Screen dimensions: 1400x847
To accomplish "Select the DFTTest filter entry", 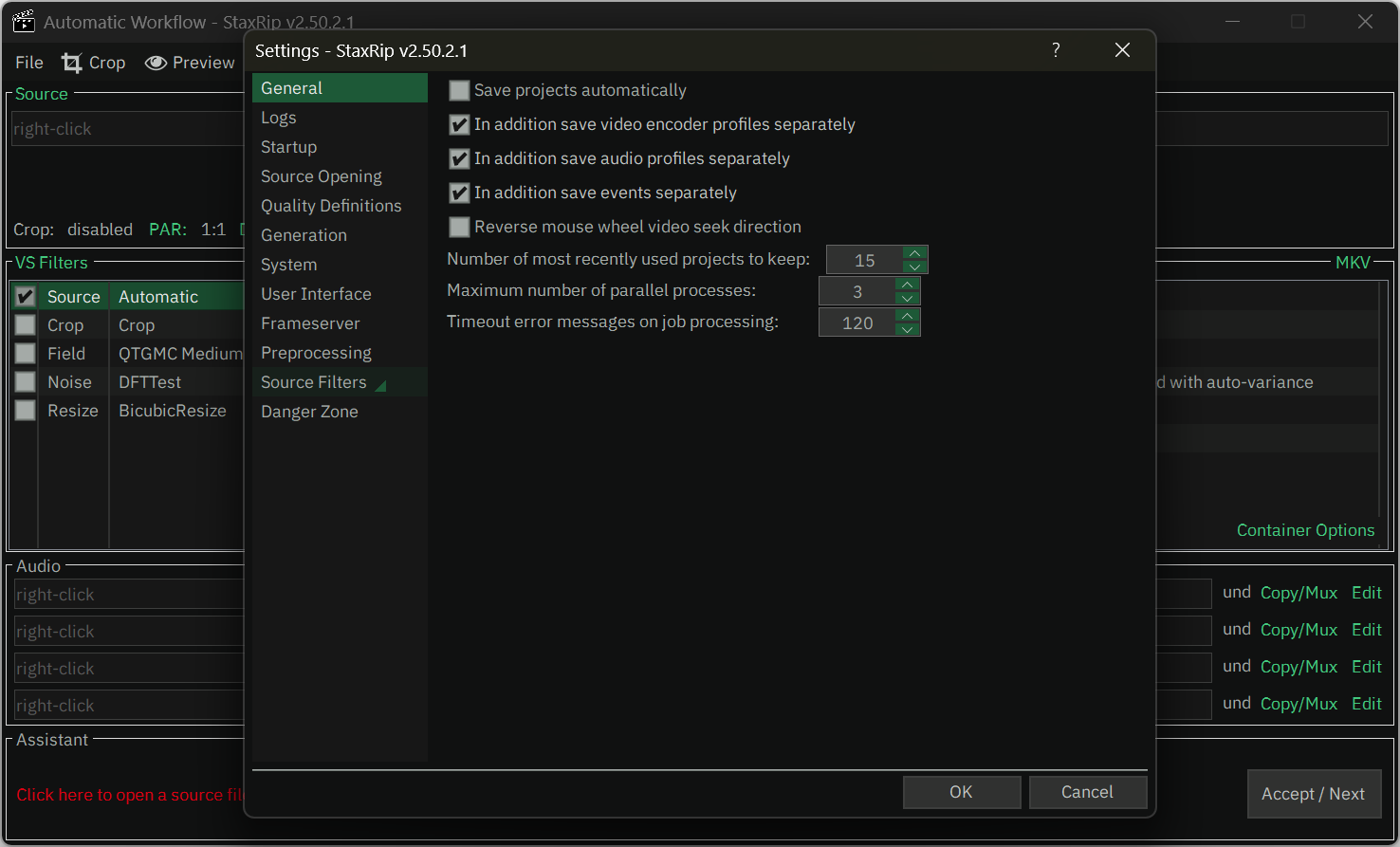I will click(150, 382).
